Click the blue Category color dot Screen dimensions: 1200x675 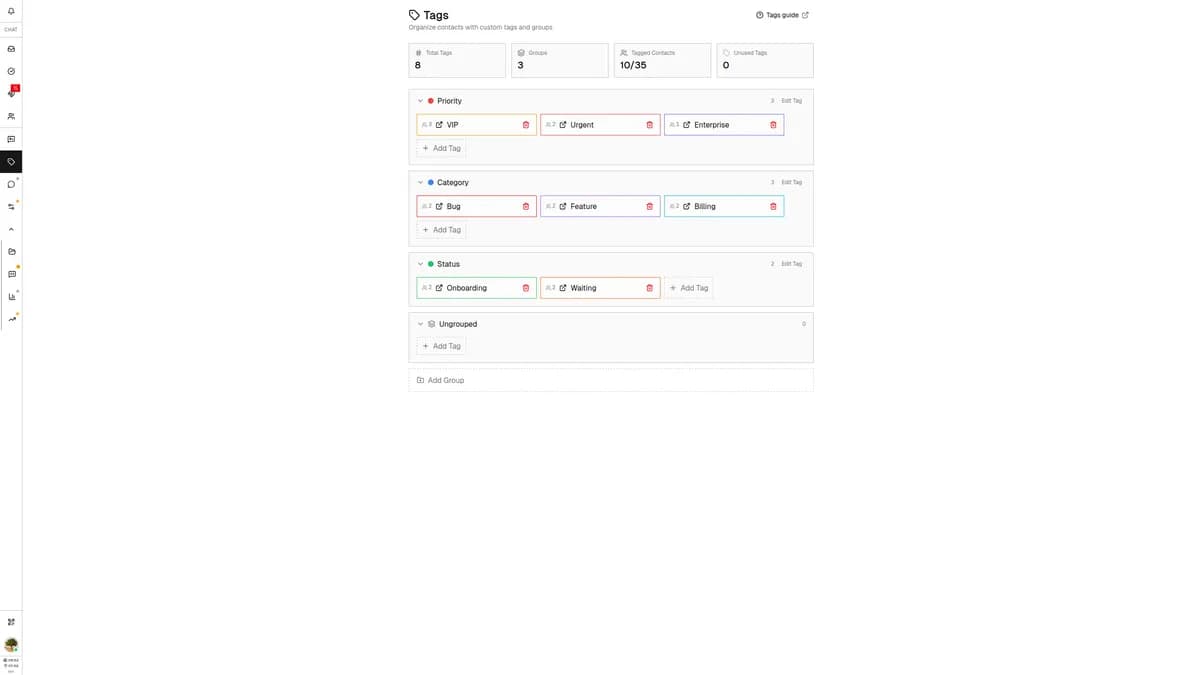coord(431,182)
